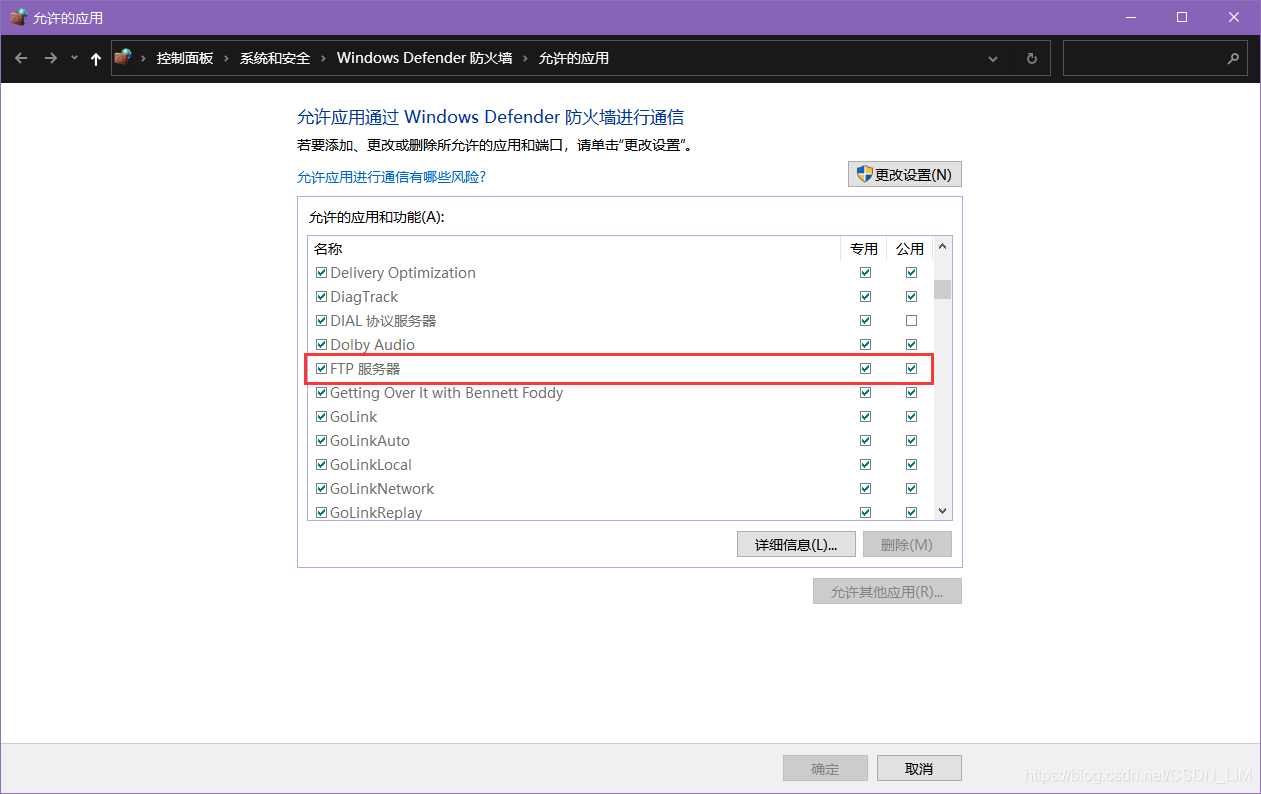Toggle FTP 服务器 name checkbox
The width and height of the screenshot is (1261, 794).
pos(321,368)
